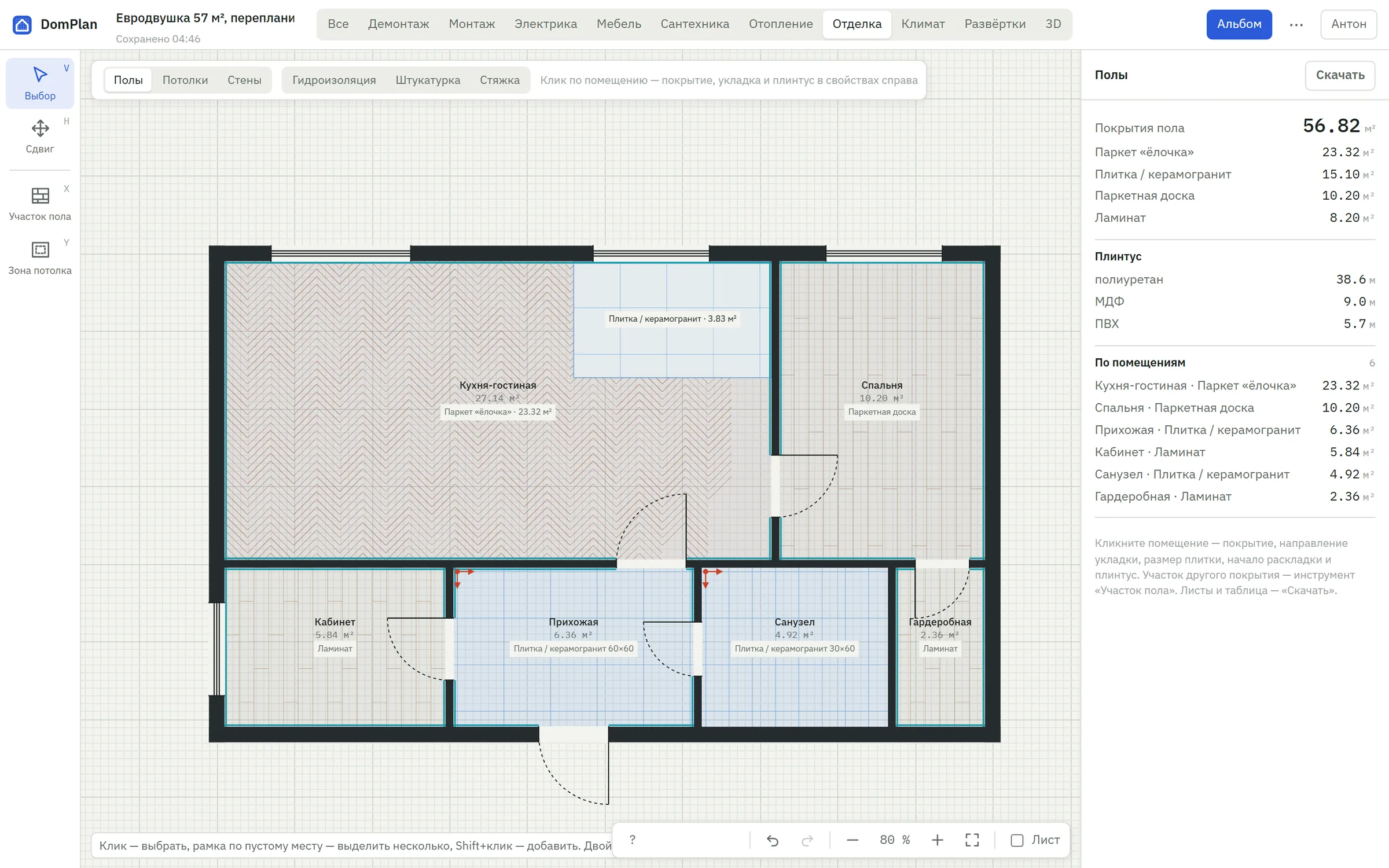Activate the Сдвиг pan tool

pyautogui.click(x=40, y=137)
